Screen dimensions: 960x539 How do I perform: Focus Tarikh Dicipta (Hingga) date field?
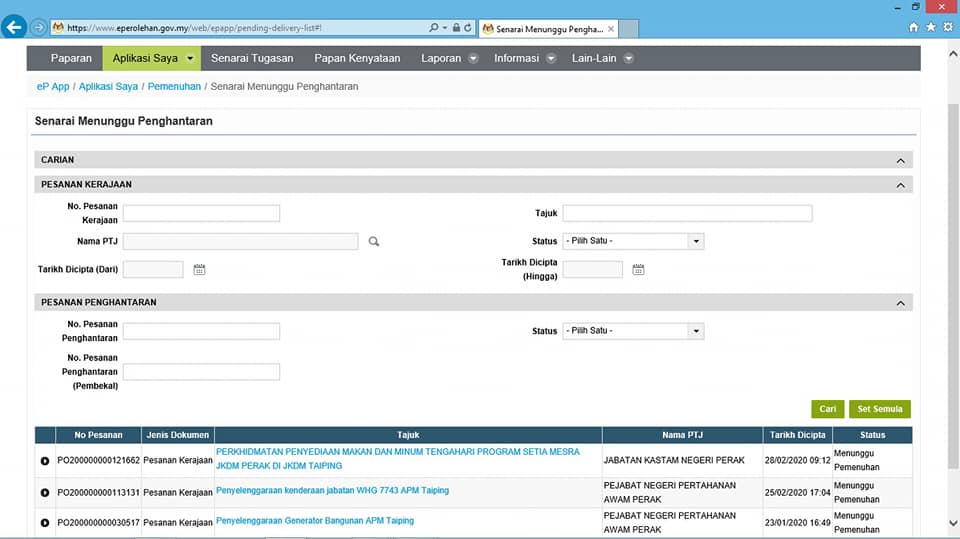coord(593,270)
